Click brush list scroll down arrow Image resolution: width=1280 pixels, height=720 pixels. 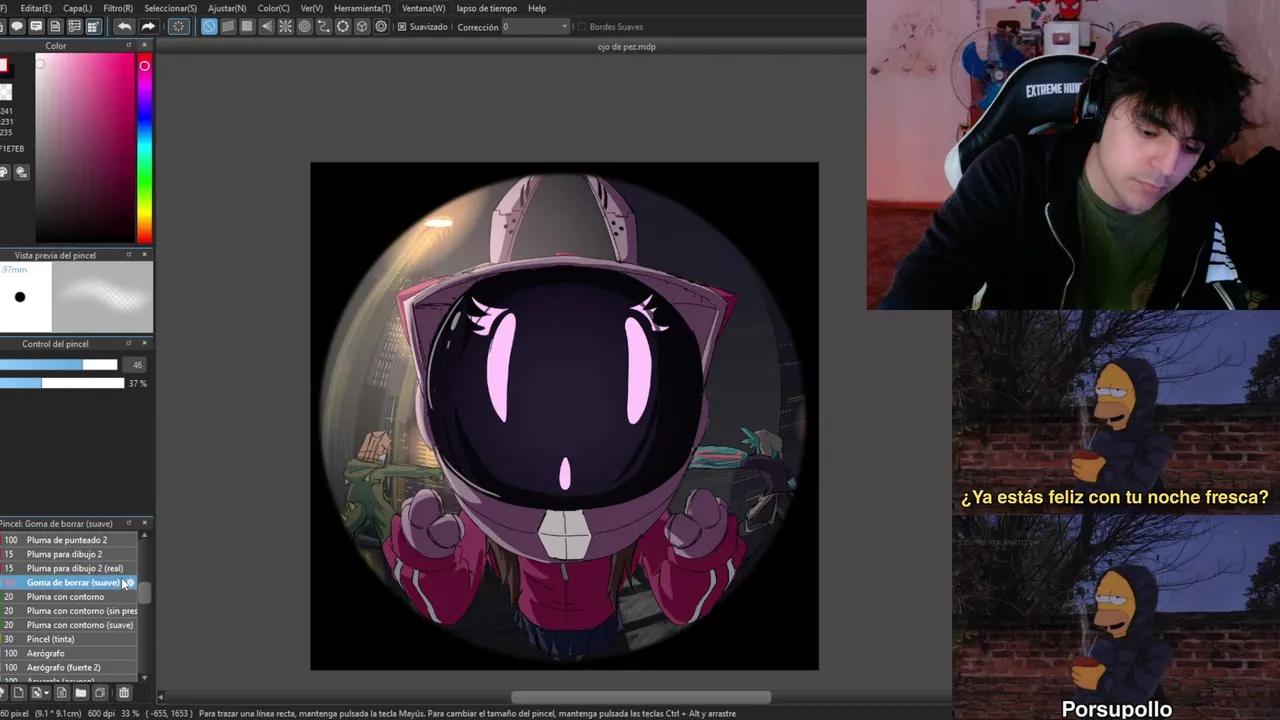[144, 678]
